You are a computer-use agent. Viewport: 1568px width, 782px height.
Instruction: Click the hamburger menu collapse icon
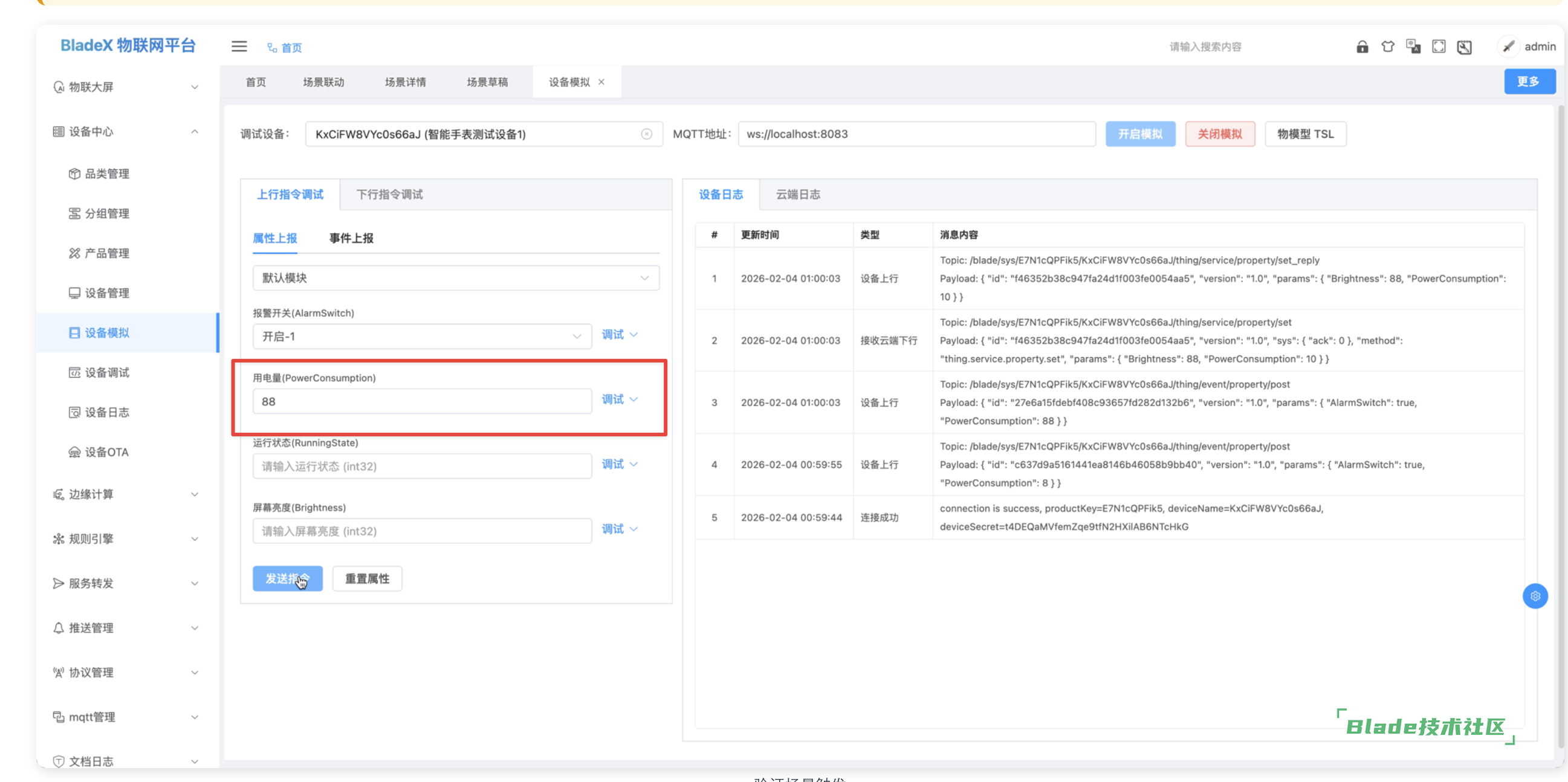pyautogui.click(x=239, y=47)
